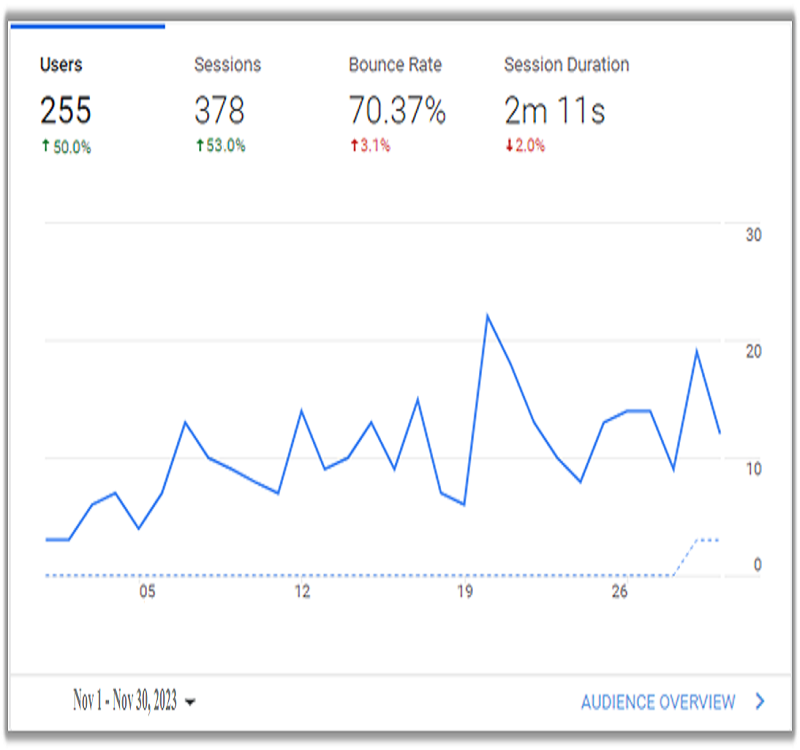
Task: Click the green up arrow beside 50.0%
Action: (x=45, y=147)
